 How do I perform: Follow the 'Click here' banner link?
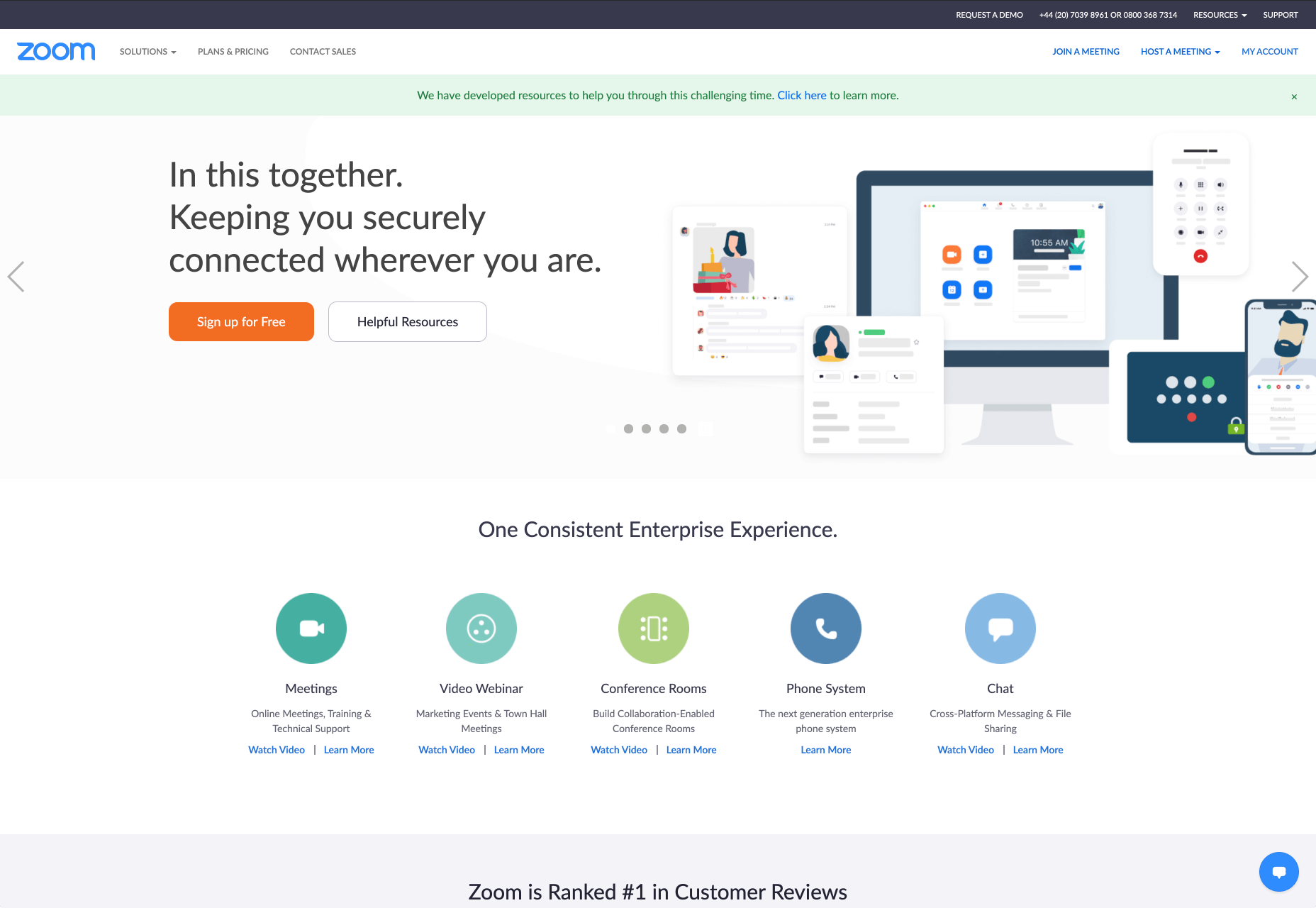click(x=802, y=95)
